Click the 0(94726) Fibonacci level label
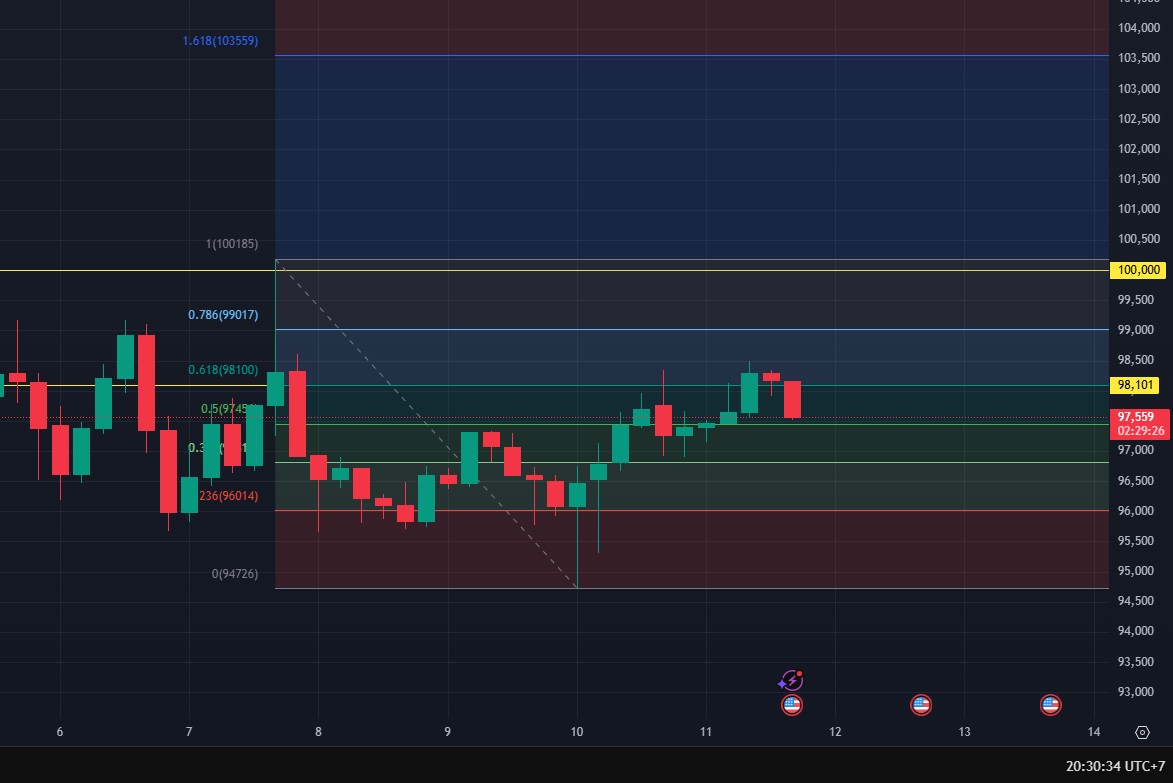Image resolution: width=1173 pixels, height=783 pixels. click(x=234, y=574)
